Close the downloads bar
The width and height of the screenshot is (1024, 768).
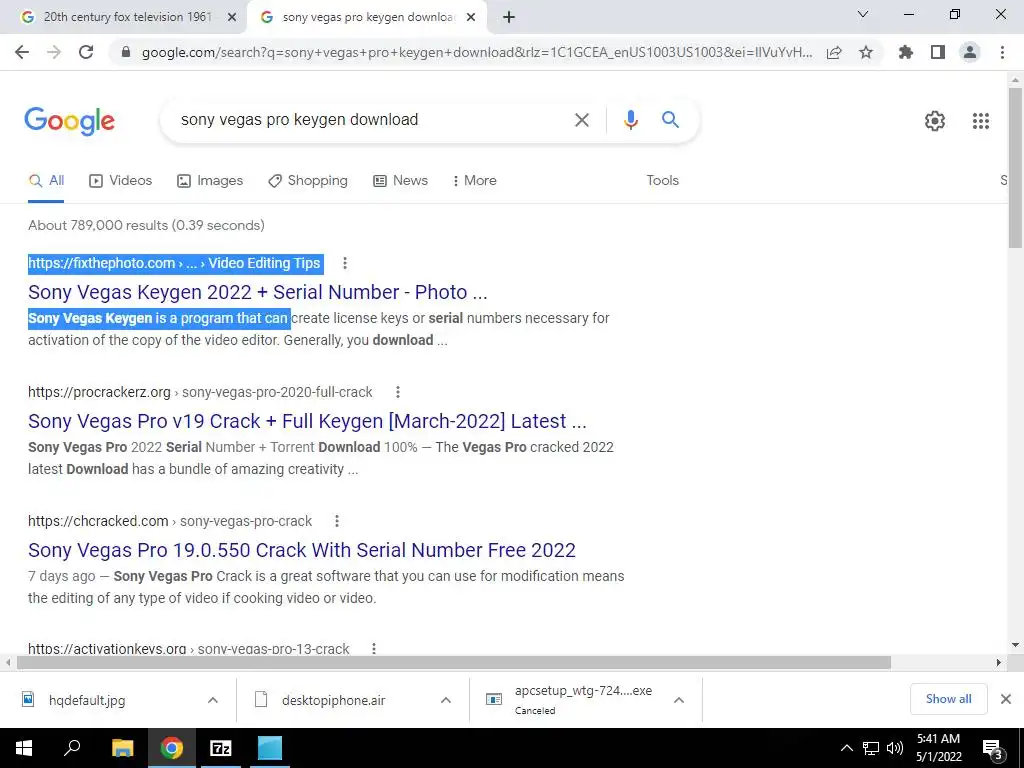pos(1006,699)
